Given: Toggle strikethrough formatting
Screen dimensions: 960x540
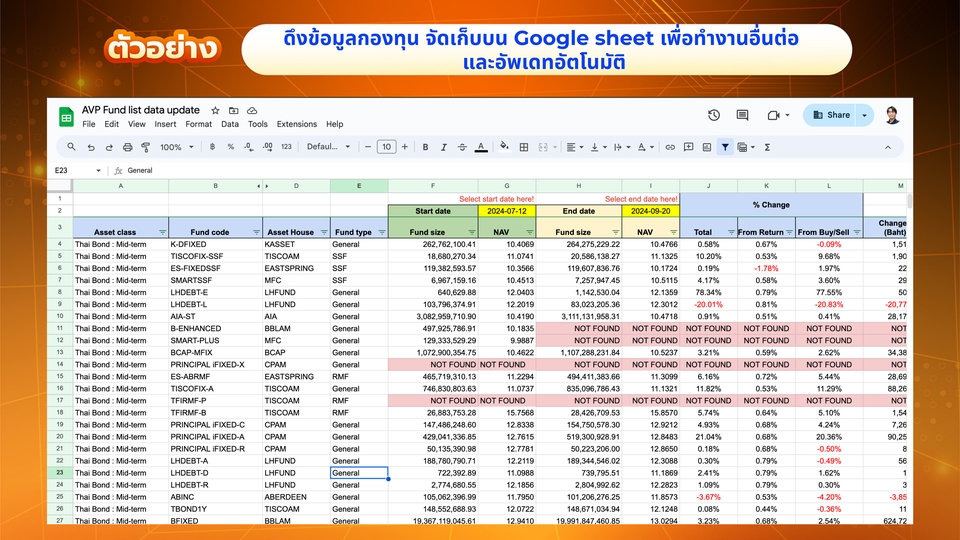Looking at the screenshot, I should (462, 147).
